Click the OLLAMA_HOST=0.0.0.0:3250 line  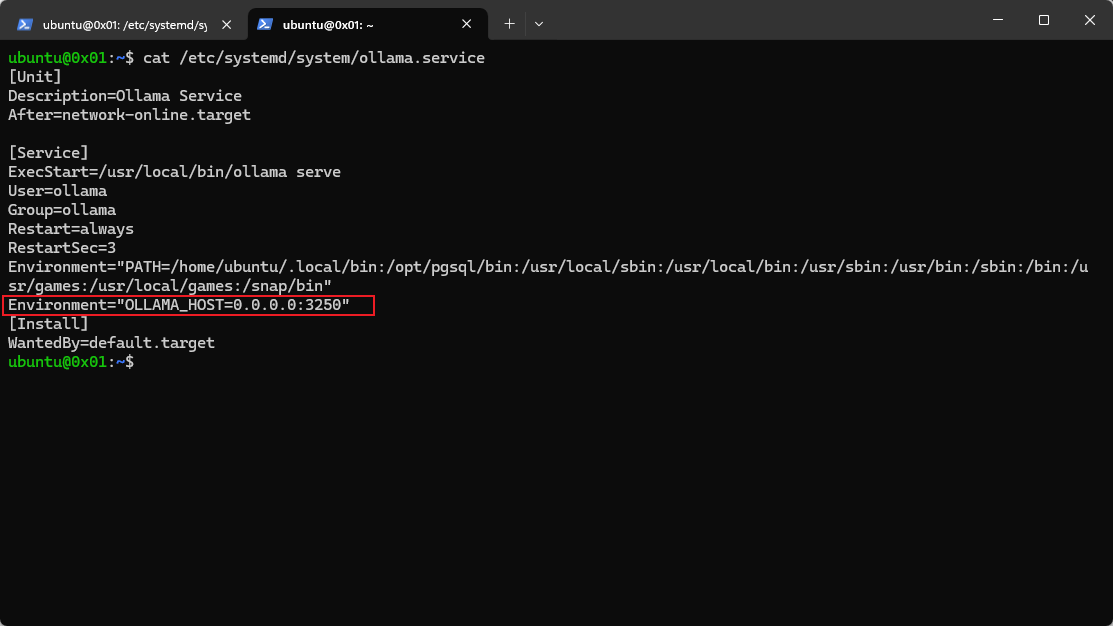click(x=179, y=305)
